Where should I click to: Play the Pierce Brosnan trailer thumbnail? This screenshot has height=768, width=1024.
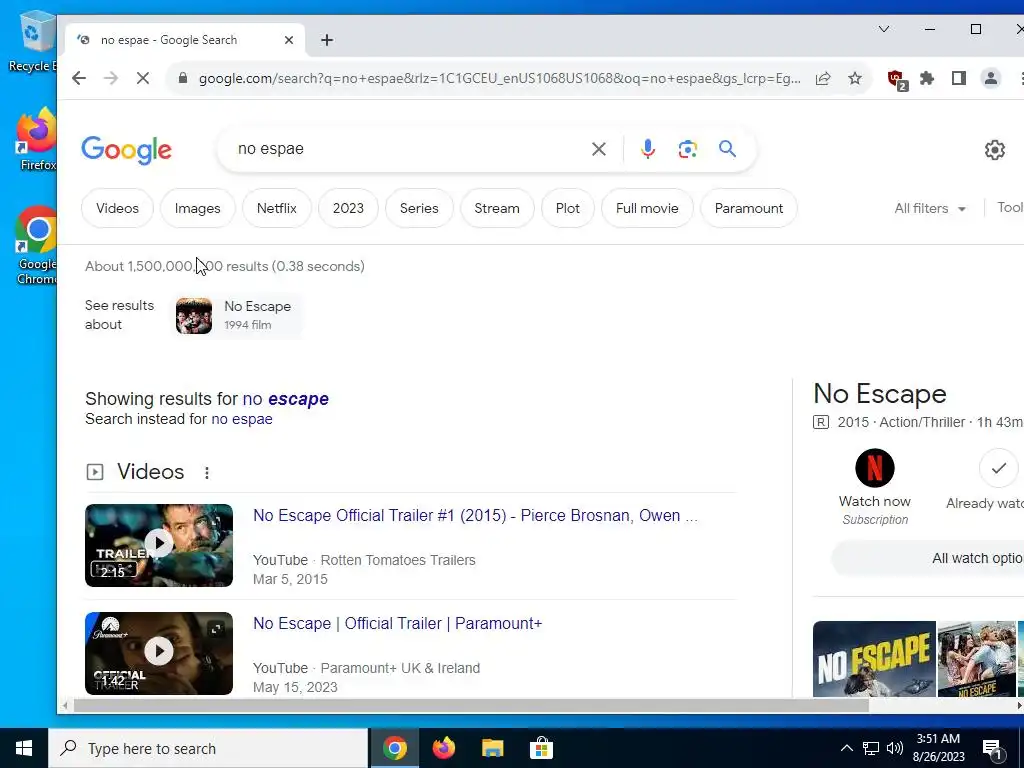tap(159, 545)
